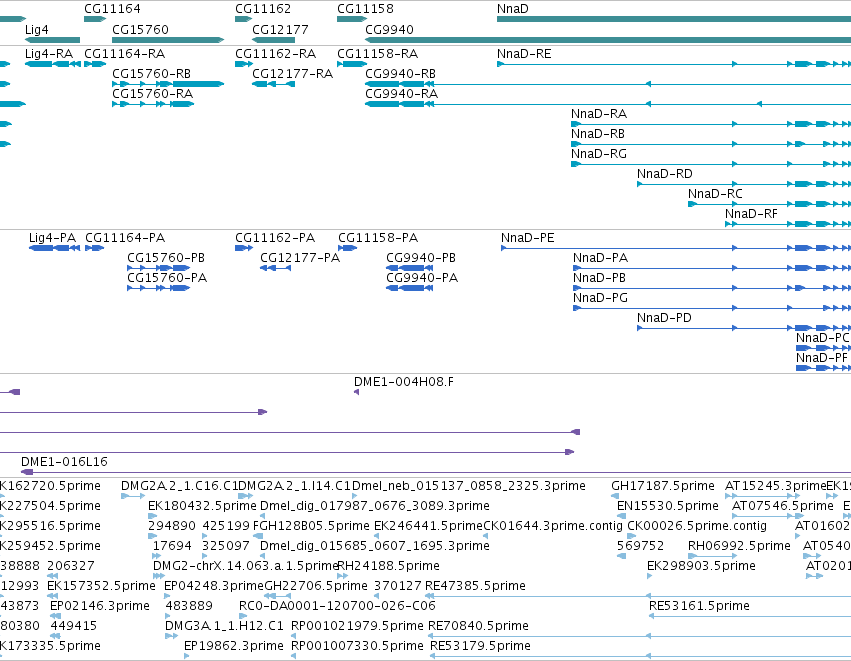
Task: Click EST RE47385.5prime
Action: [638, 596]
